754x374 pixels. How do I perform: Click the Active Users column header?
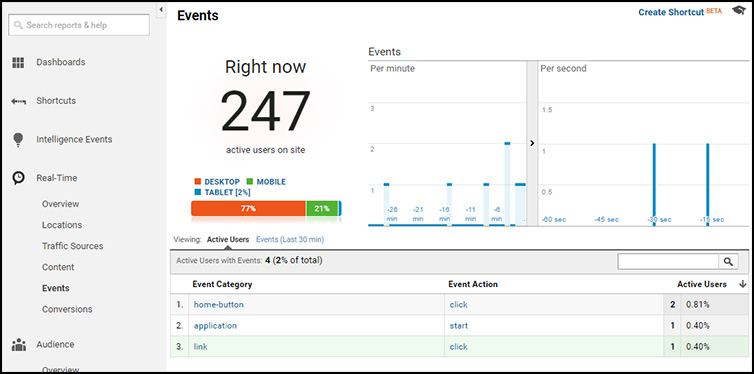(x=702, y=284)
